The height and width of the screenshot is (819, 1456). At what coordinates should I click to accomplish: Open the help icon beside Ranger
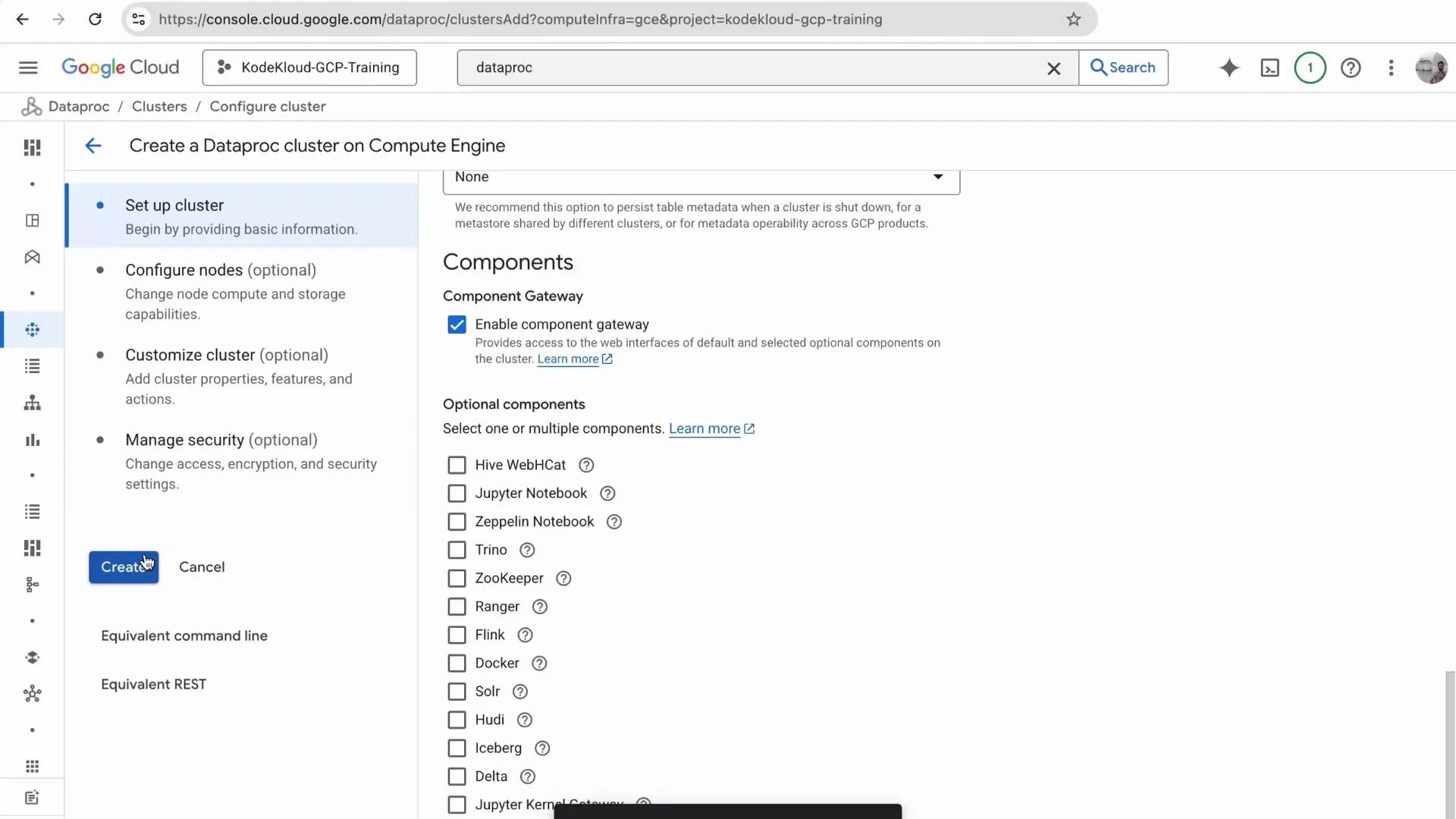(540, 607)
